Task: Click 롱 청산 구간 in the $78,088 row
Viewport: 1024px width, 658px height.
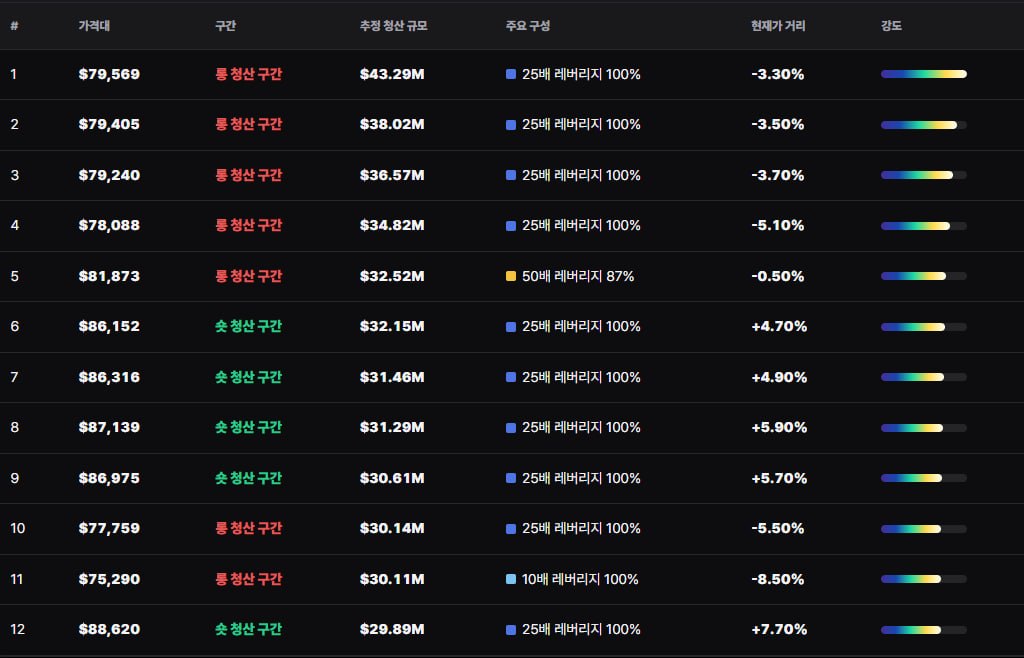Action: coord(249,225)
